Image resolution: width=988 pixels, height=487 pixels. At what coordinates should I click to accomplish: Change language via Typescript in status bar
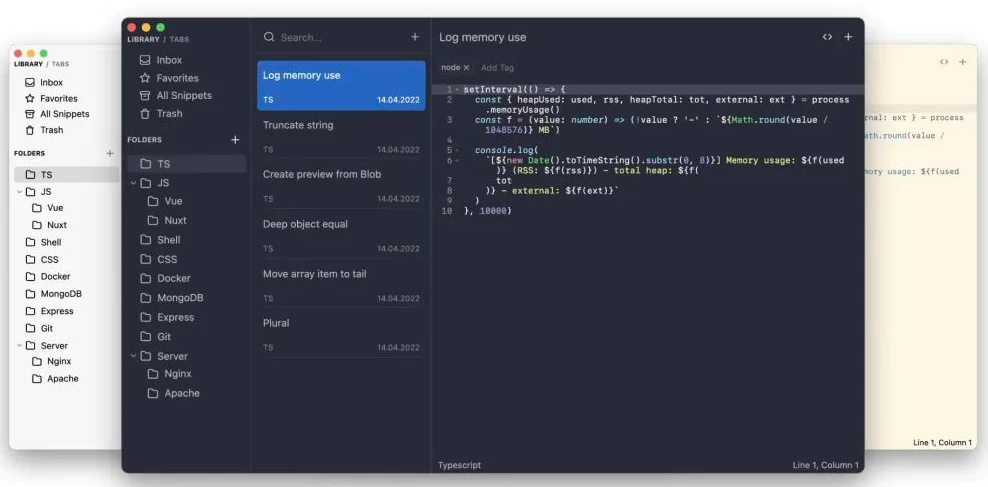click(460, 465)
